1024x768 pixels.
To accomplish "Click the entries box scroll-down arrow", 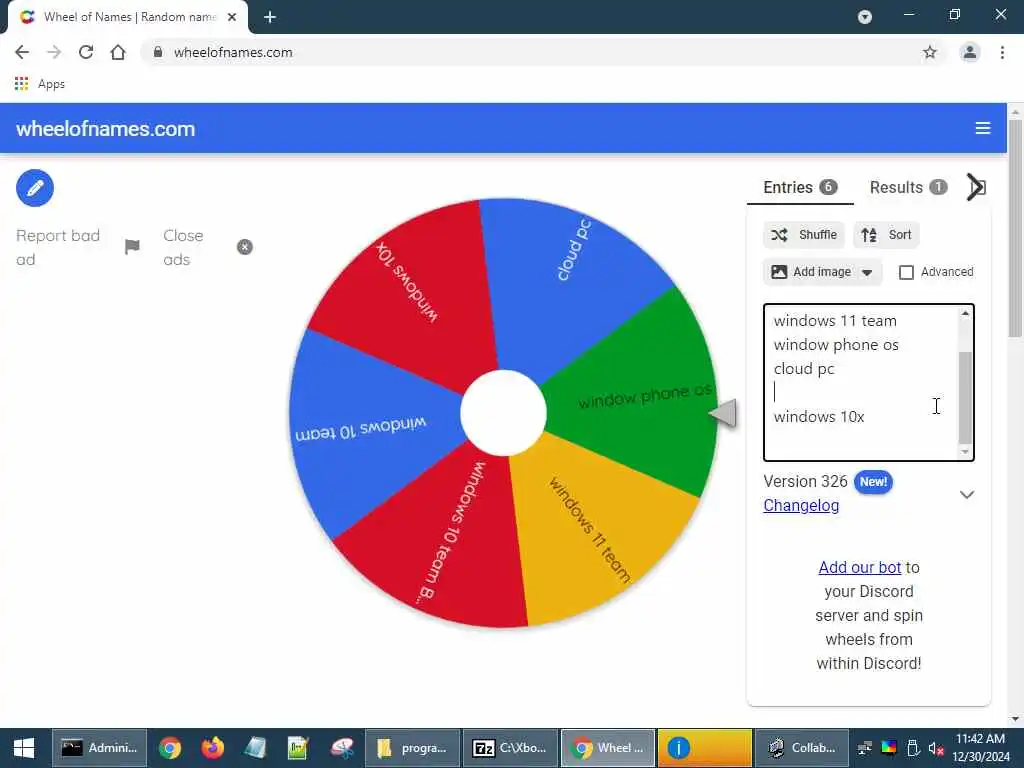I will coord(965,452).
